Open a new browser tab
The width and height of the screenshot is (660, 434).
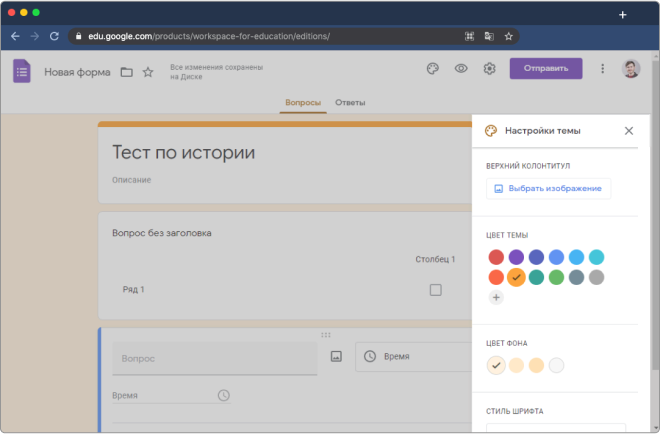(623, 15)
